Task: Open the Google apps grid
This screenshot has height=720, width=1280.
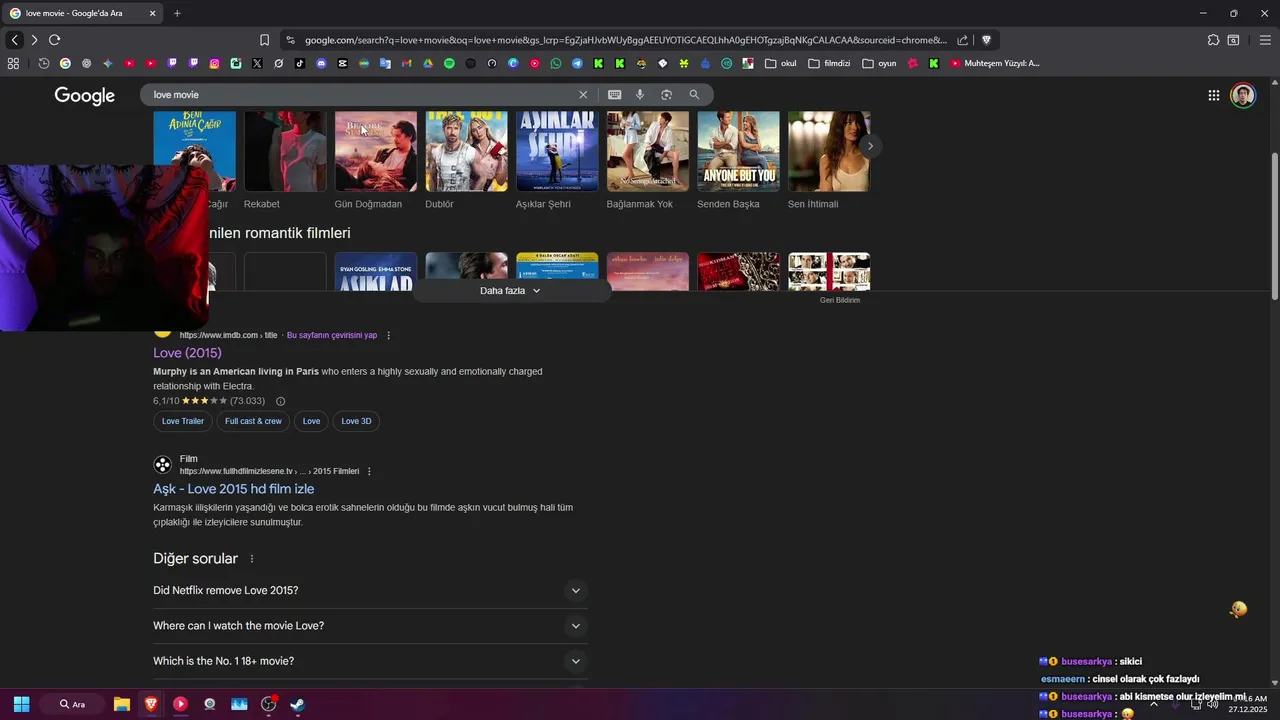Action: point(1213,95)
